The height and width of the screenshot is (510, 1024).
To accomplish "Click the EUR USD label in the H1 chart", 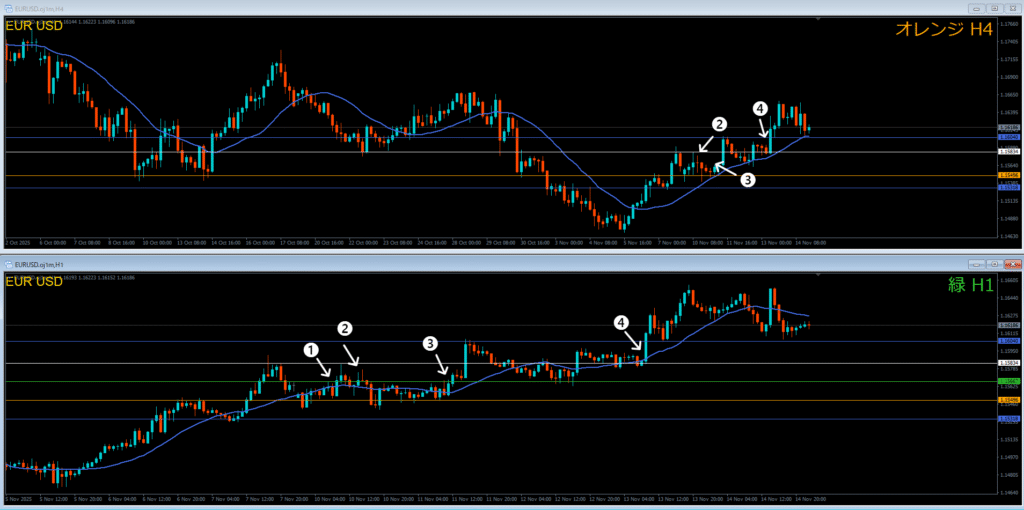I will (34, 281).
